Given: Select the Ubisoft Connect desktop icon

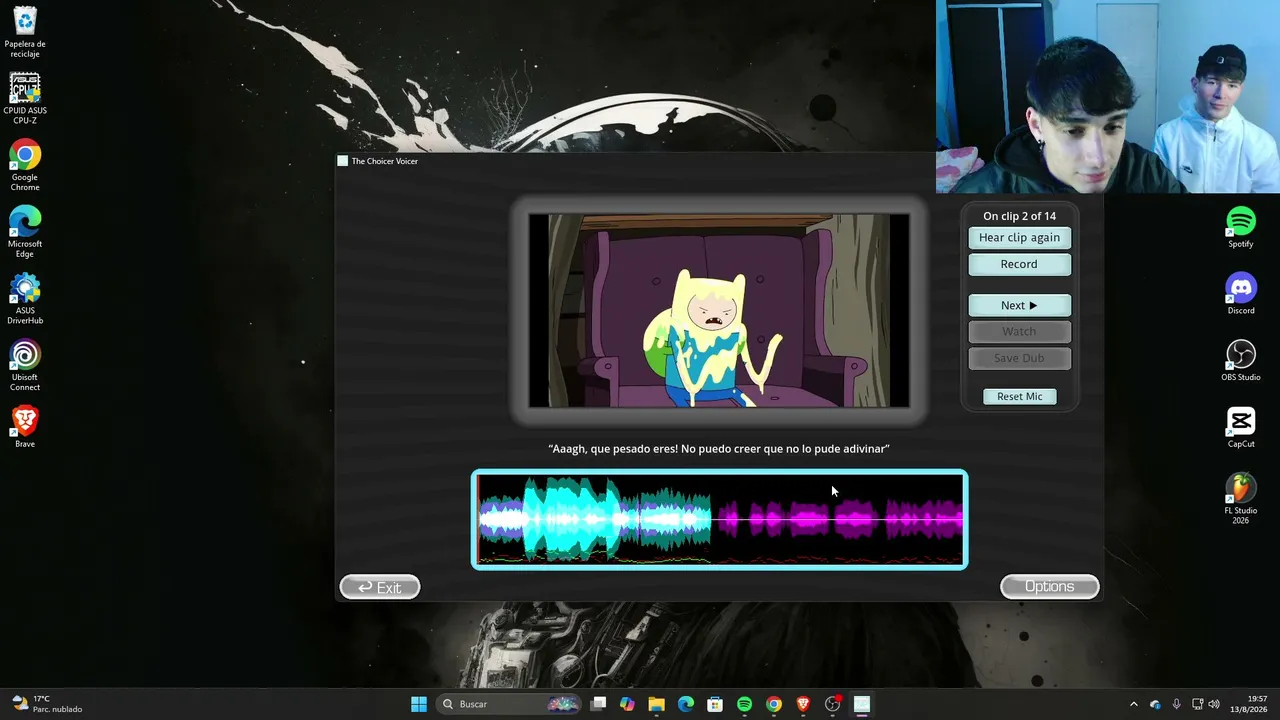Looking at the screenshot, I should (x=25, y=366).
